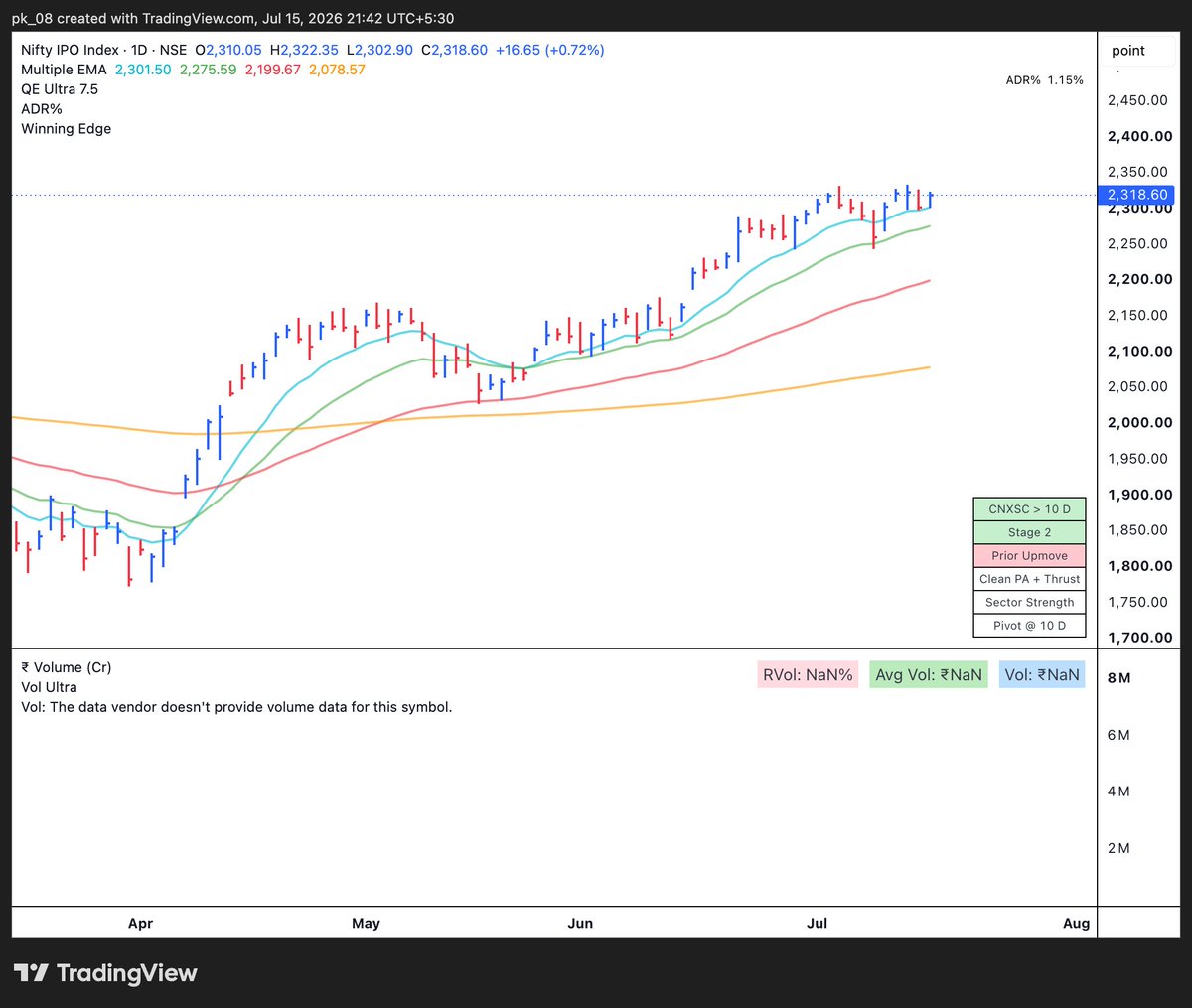The image size is (1192, 1008).
Task: Click the open value O2,310.05
Action: point(228,50)
